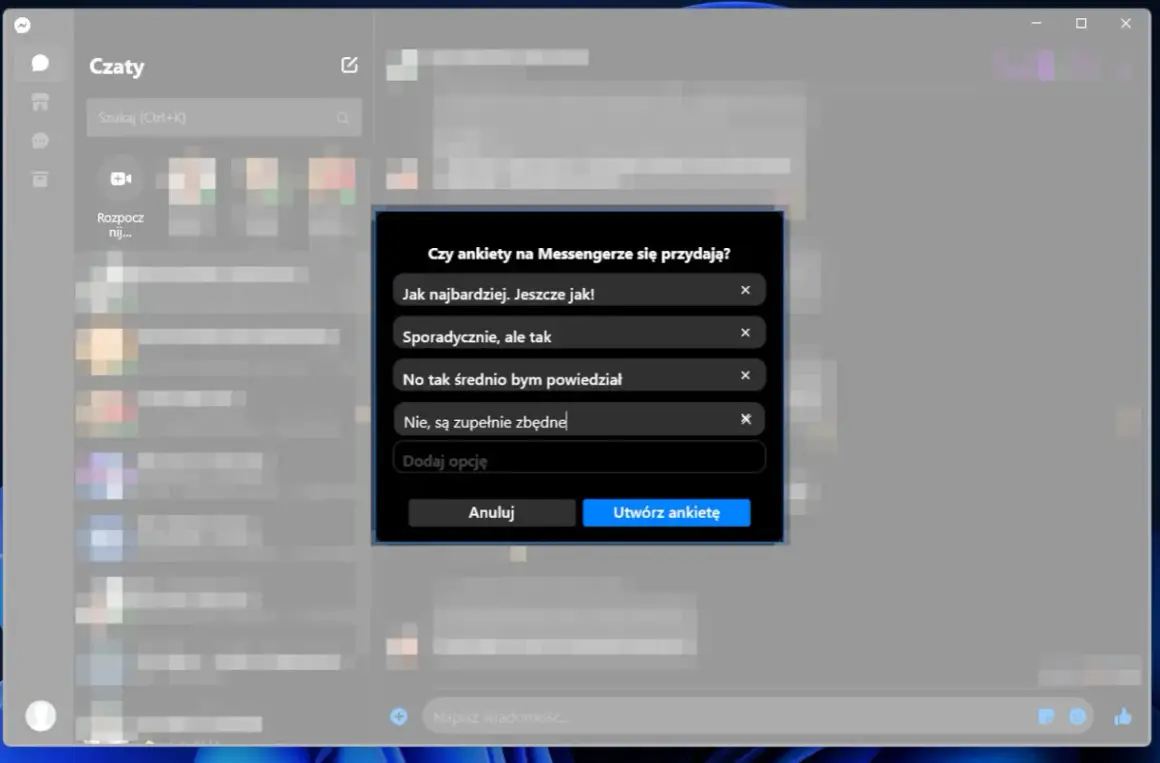1160x763 pixels.
Task: Minimize the Messenger window
Action: pos(1036,24)
